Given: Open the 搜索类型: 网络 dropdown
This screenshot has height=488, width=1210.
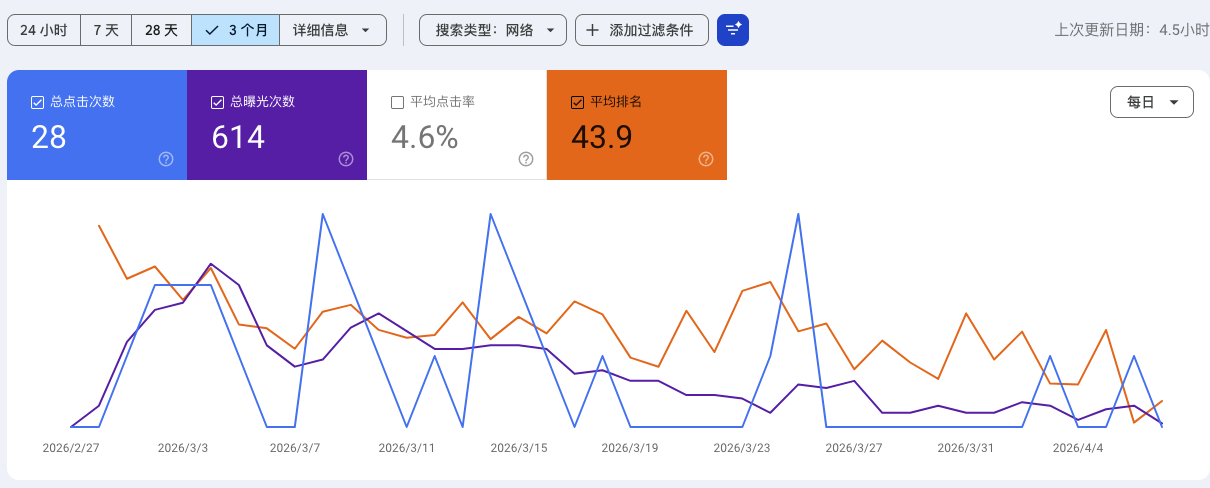Looking at the screenshot, I should pyautogui.click(x=493, y=30).
